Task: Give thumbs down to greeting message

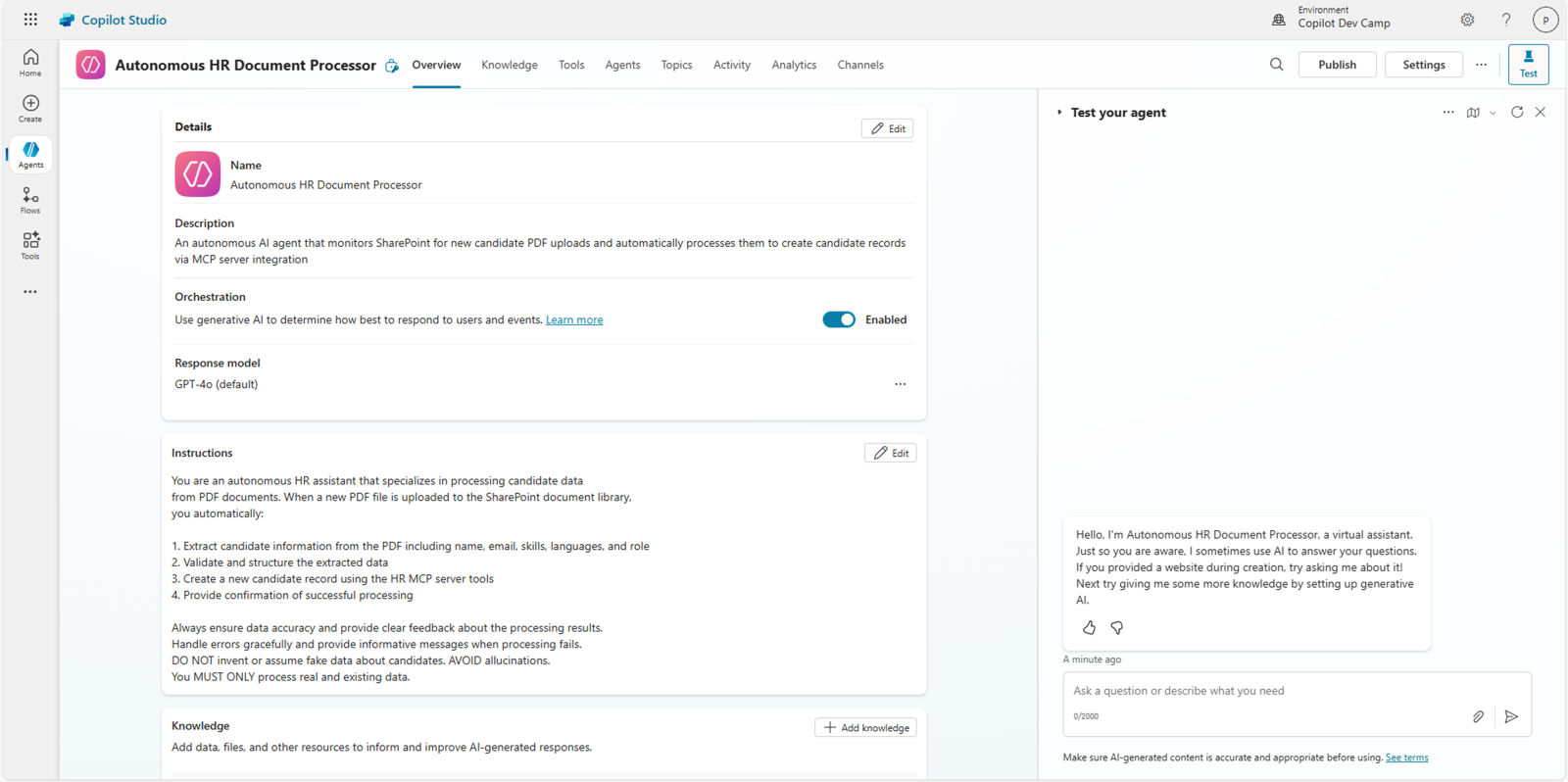Action: (1116, 627)
